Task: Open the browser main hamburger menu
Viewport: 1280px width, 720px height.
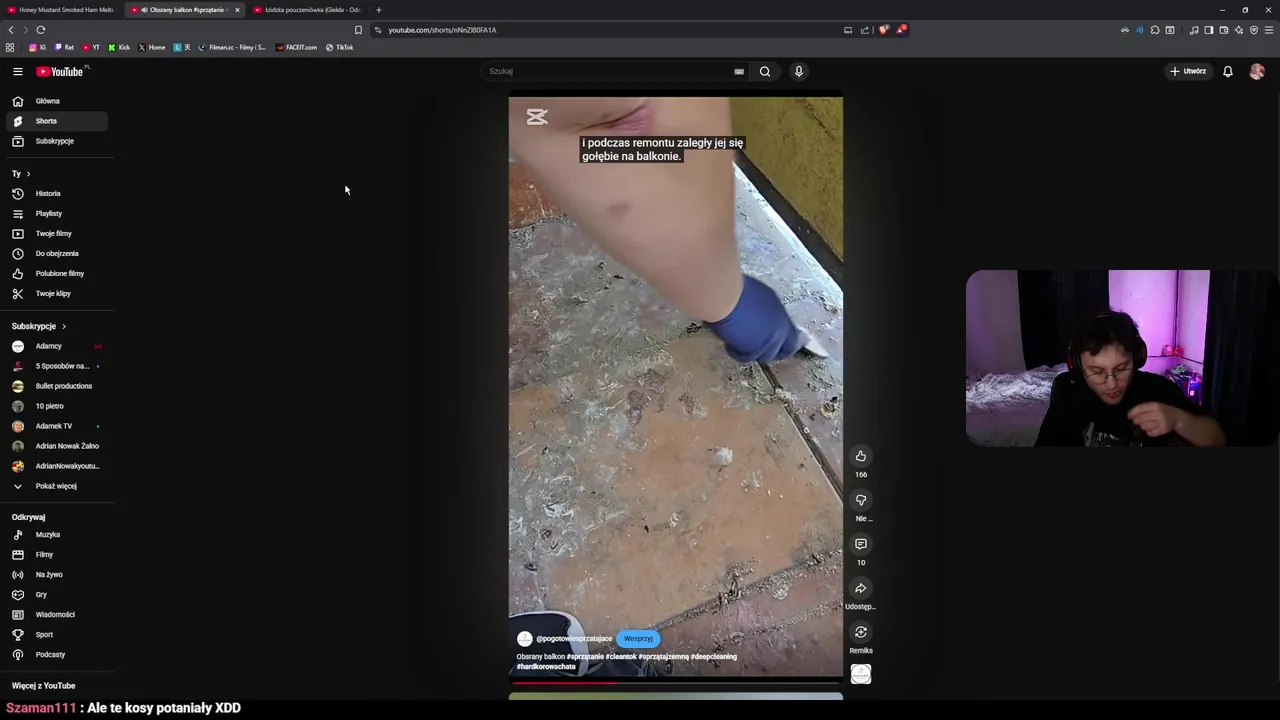Action: 1269,30
